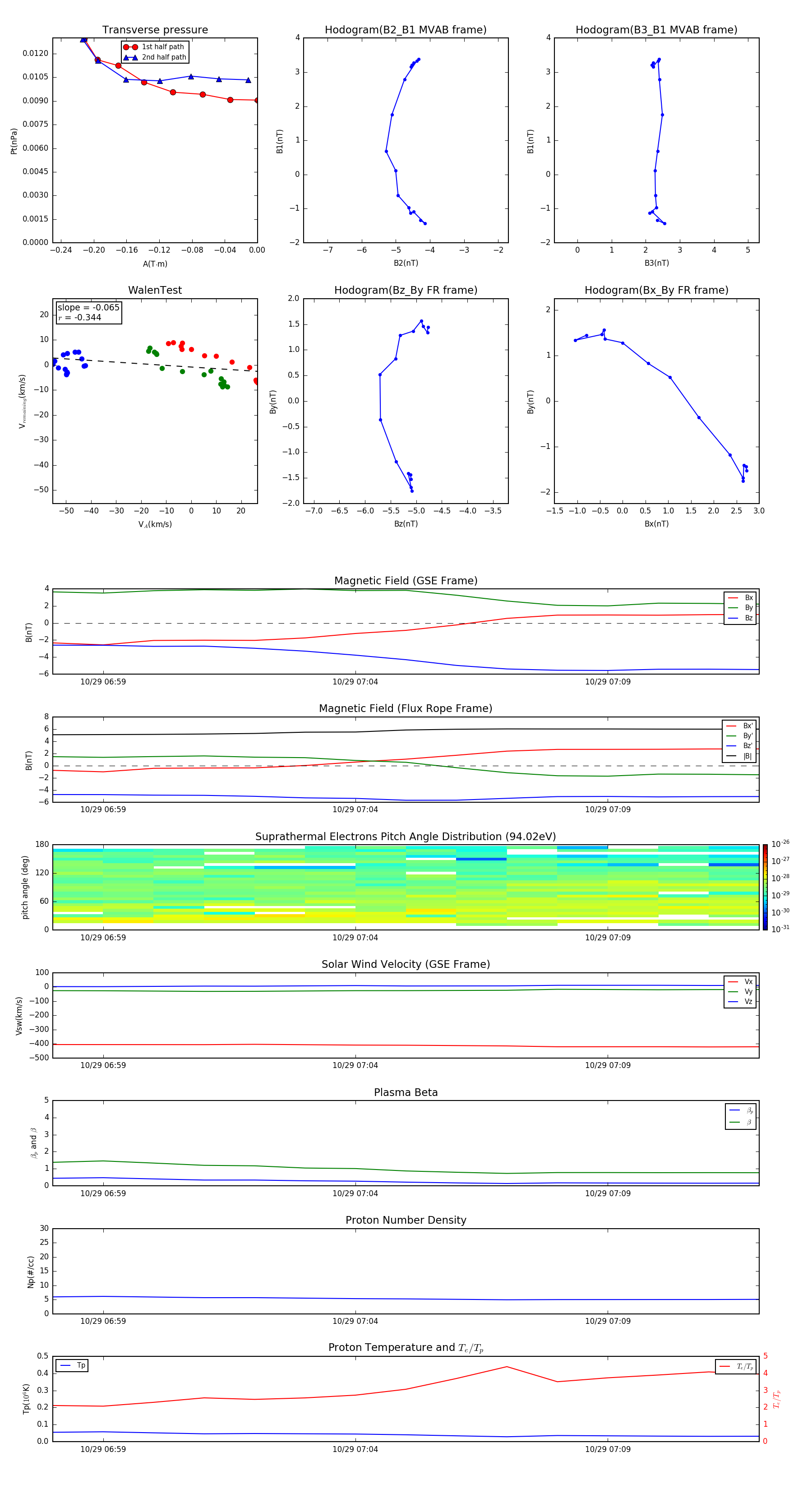Click the Suprathermal Electrons Pitch Angle Distribution title
Viewport: 812px width, 1489px height.
[406, 837]
